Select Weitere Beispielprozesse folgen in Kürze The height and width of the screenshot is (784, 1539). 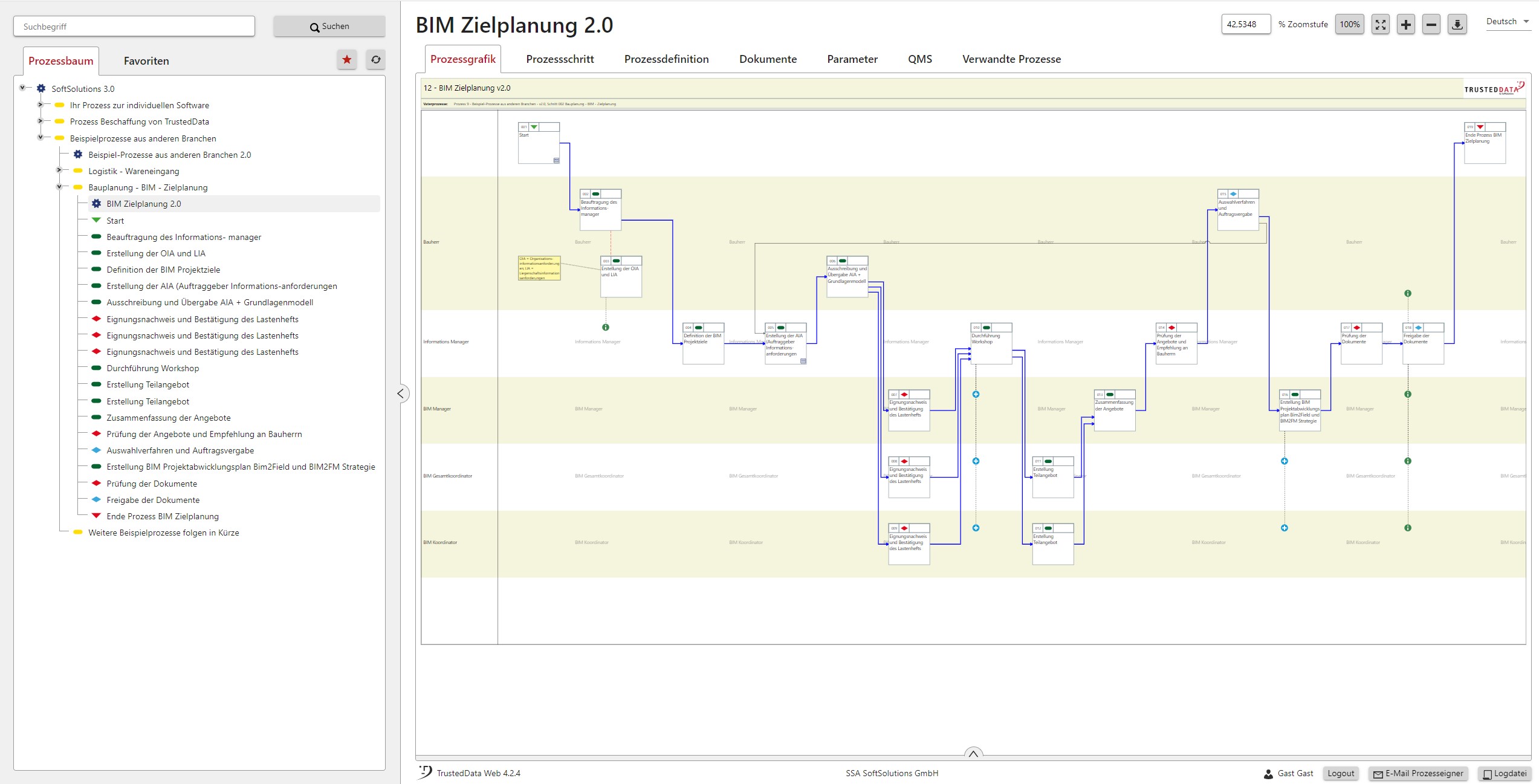click(164, 533)
